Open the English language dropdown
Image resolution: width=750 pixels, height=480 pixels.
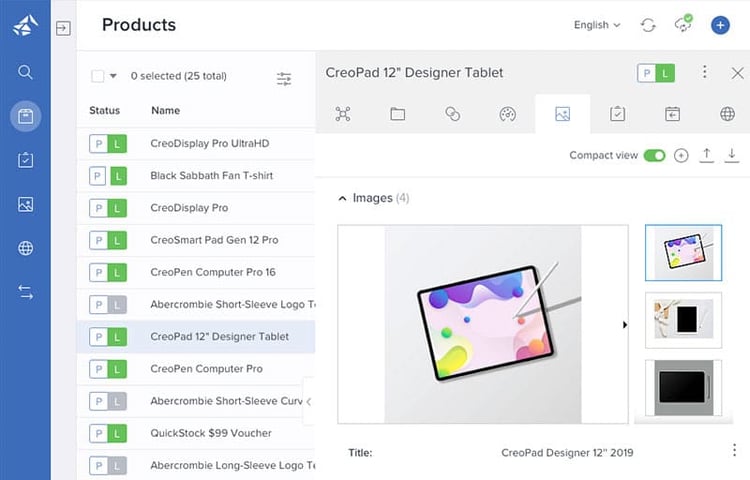[x=597, y=25]
